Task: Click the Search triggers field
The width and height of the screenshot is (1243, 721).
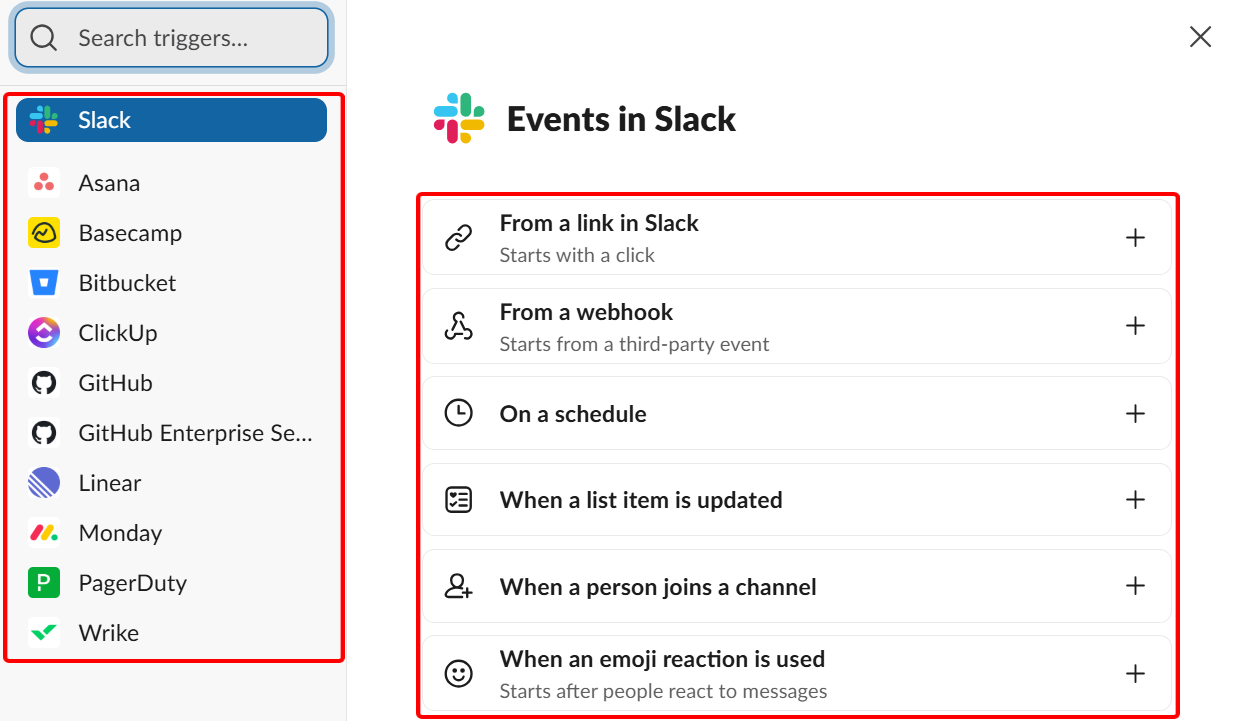Action: pyautogui.click(x=170, y=37)
